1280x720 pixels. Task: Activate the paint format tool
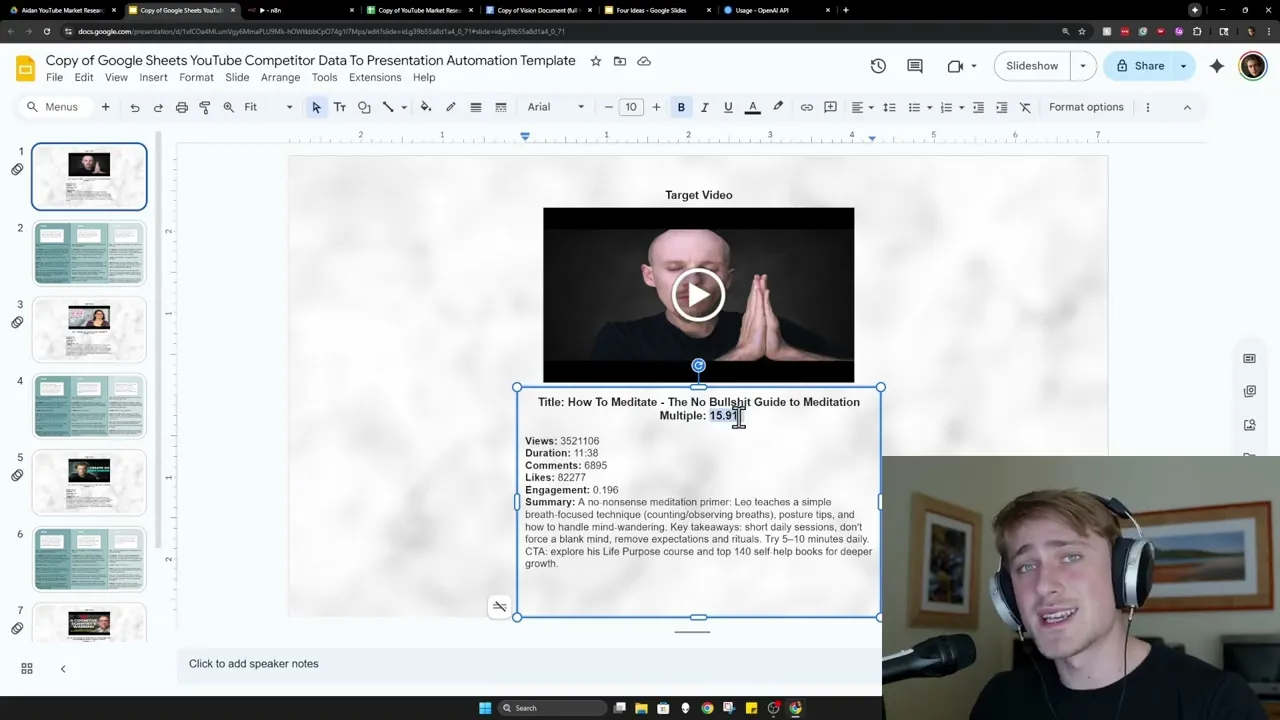point(205,107)
